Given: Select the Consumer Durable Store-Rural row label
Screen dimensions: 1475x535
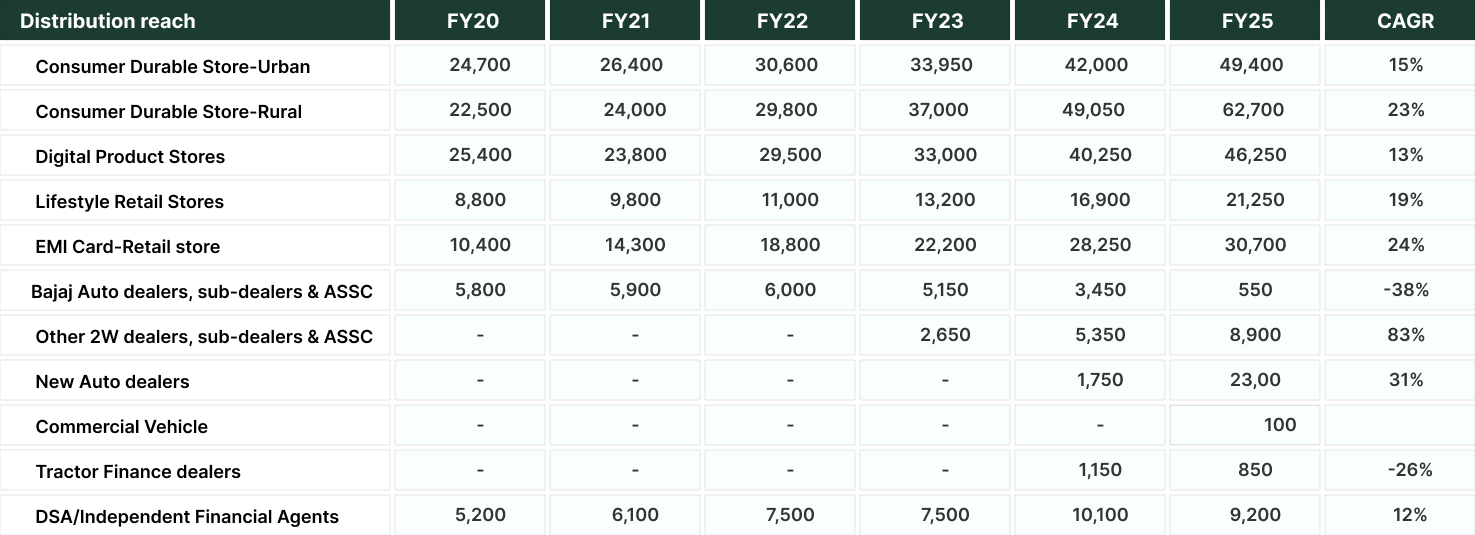Looking at the screenshot, I should point(169,112).
